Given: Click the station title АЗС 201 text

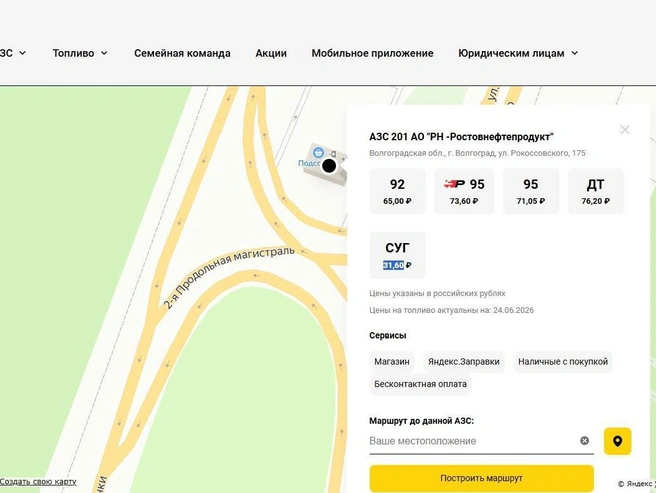Looking at the screenshot, I should click(x=461, y=137).
